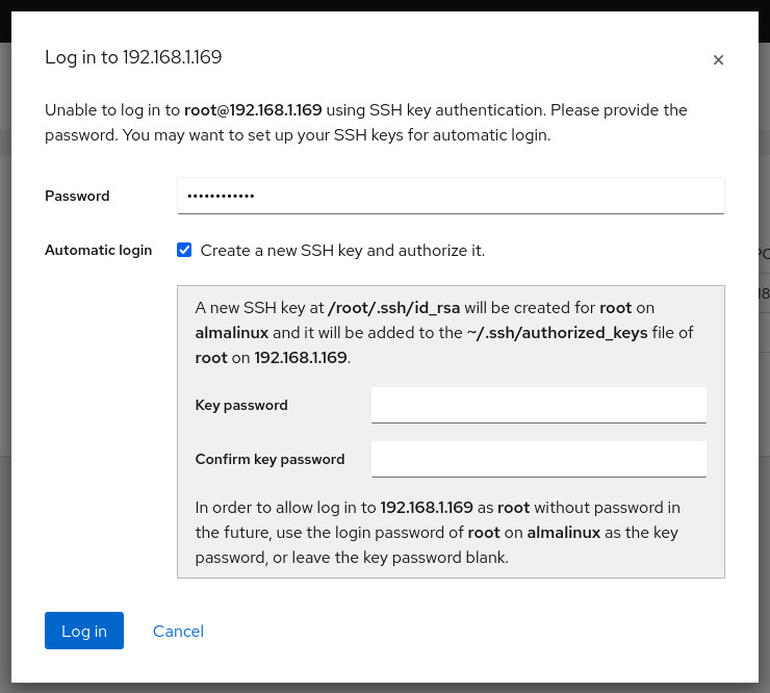Click the ~/.ssh/authorized_keys file text
The height and width of the screenshot is (693, 770).
[557, 333]
